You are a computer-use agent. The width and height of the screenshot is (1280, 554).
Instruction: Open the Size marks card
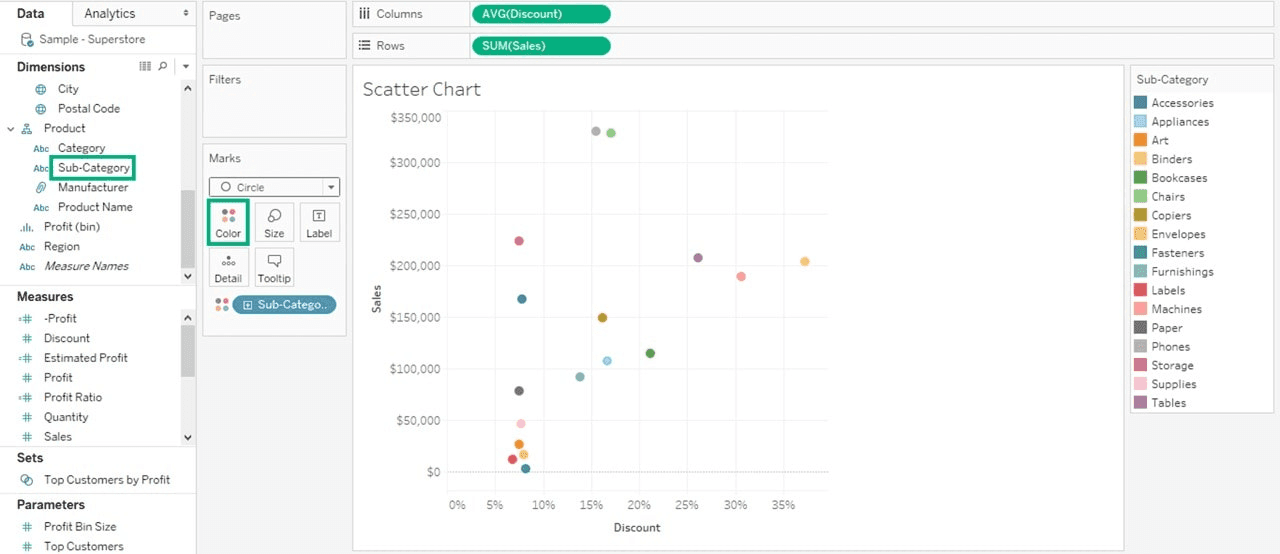pyautogui.click(x=274, y=222)
